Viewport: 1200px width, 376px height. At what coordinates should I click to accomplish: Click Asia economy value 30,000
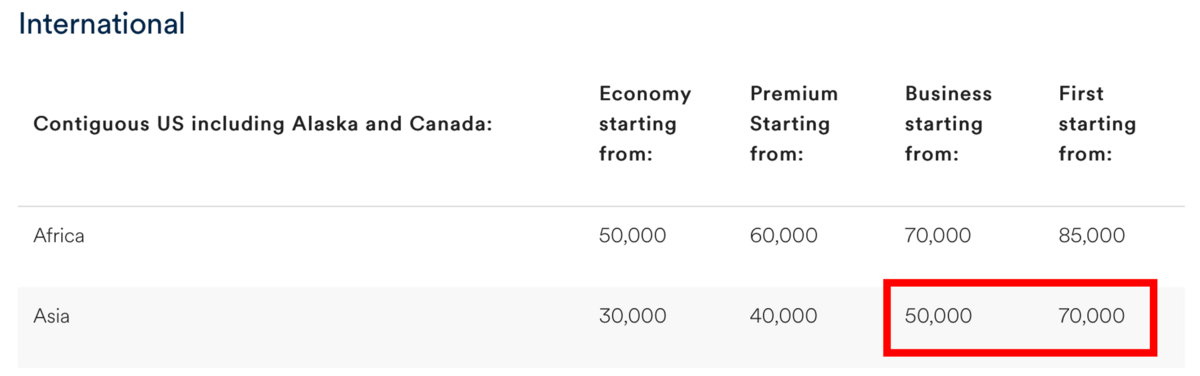(633, 316)
